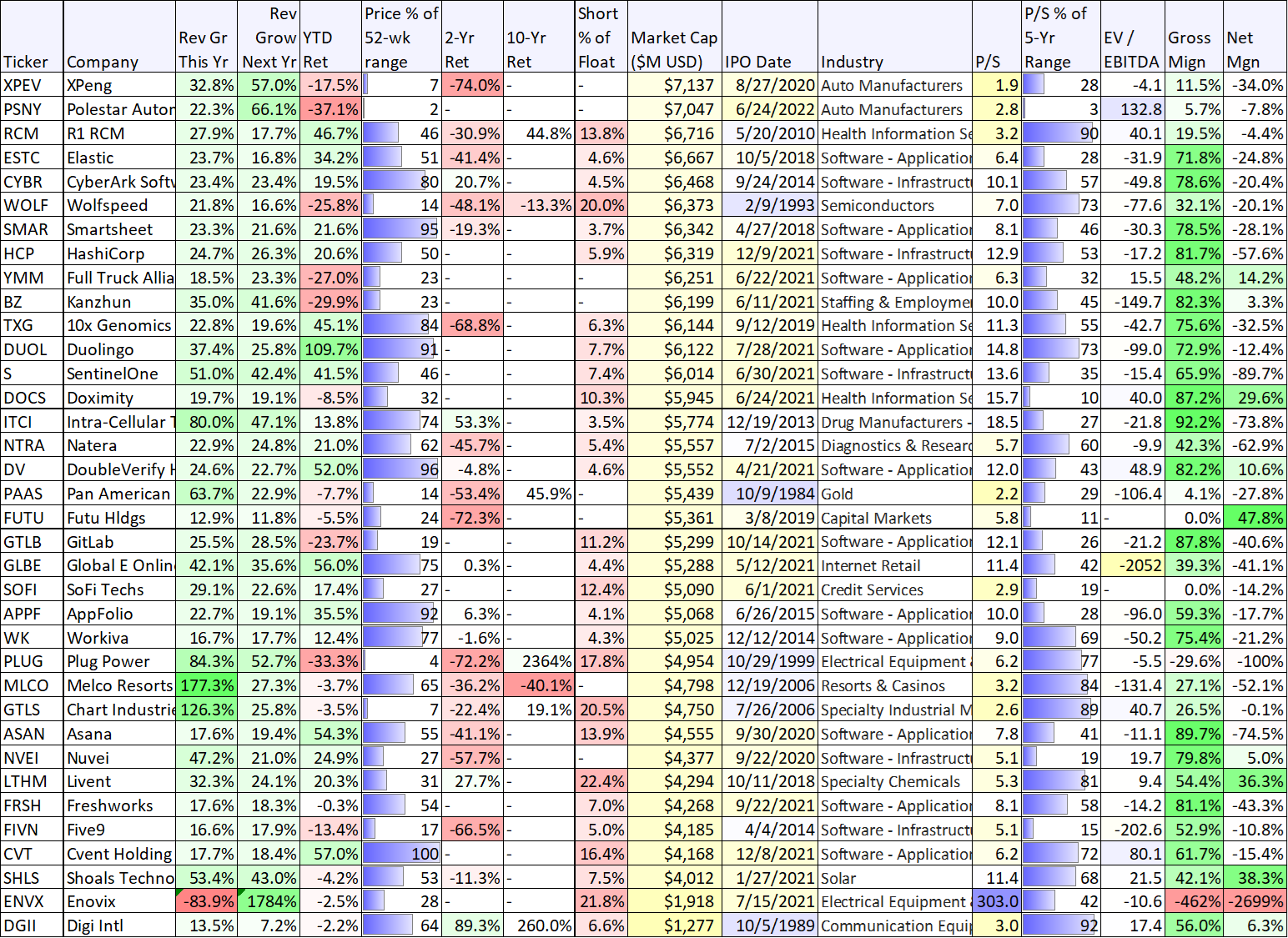
Task: Select the TXG ticker cell
Action: click(32, 325)
